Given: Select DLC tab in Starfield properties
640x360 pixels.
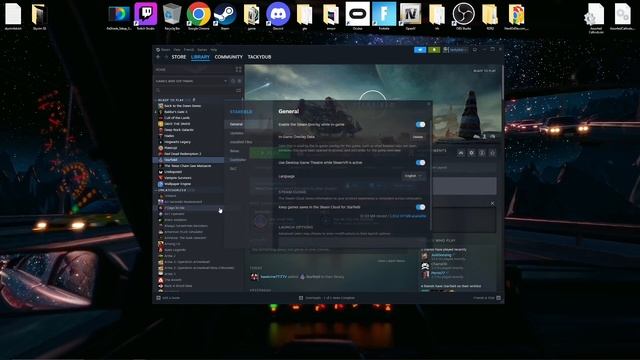Looking at the screenshot, I should (233, 169).
